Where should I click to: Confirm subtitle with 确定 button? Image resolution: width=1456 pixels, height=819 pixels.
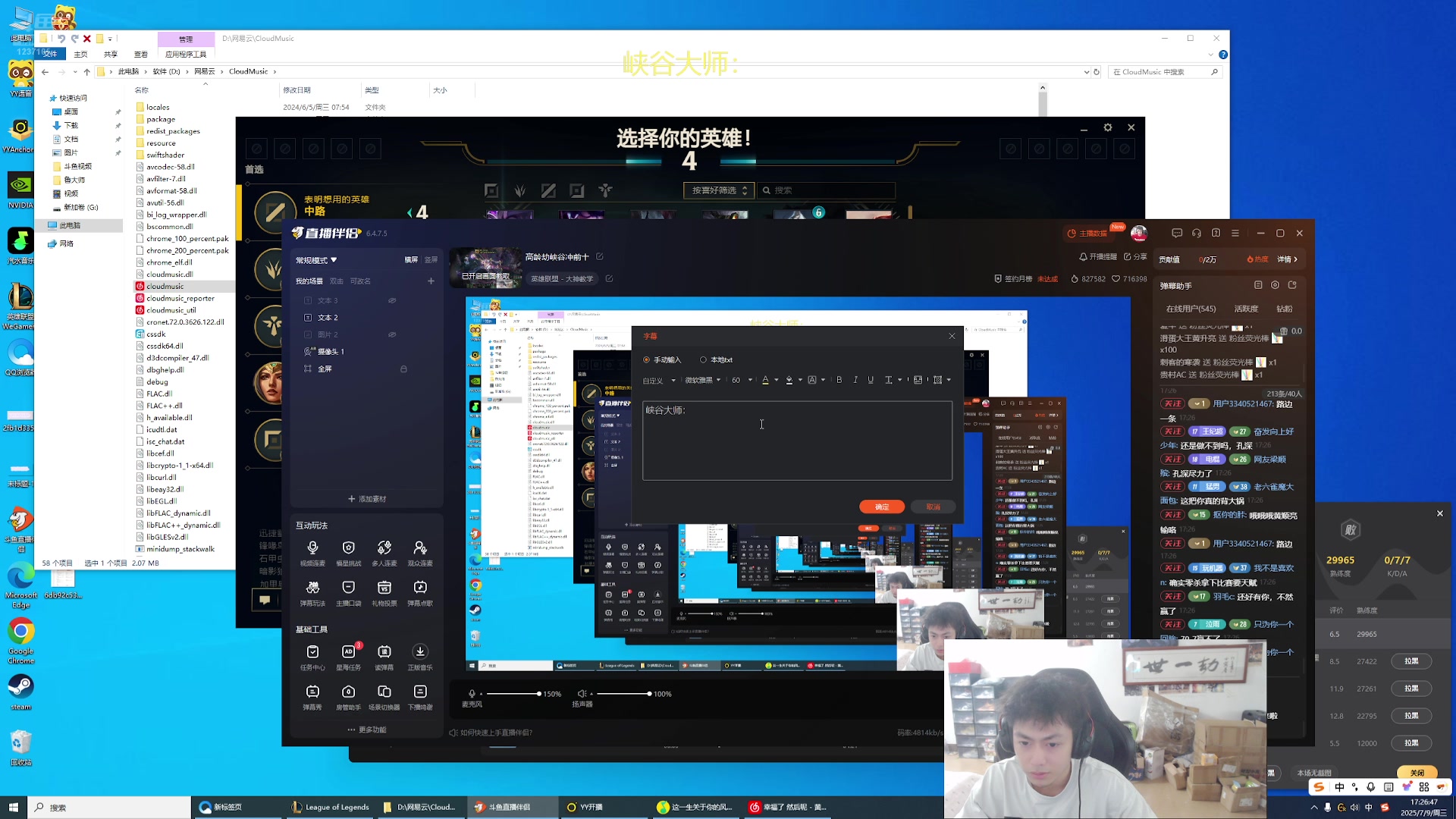pyautogui.click(x=882, y=507)
